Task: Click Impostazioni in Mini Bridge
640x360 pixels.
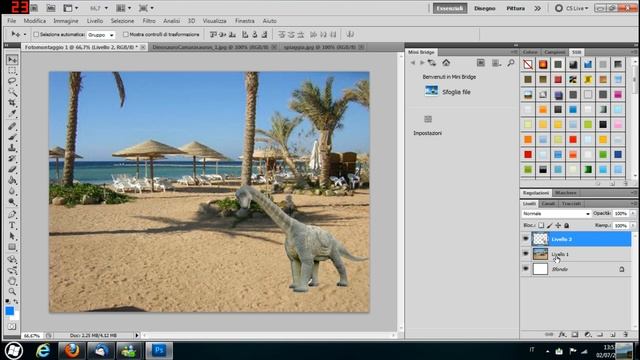Action: click(x=427, y=133)
